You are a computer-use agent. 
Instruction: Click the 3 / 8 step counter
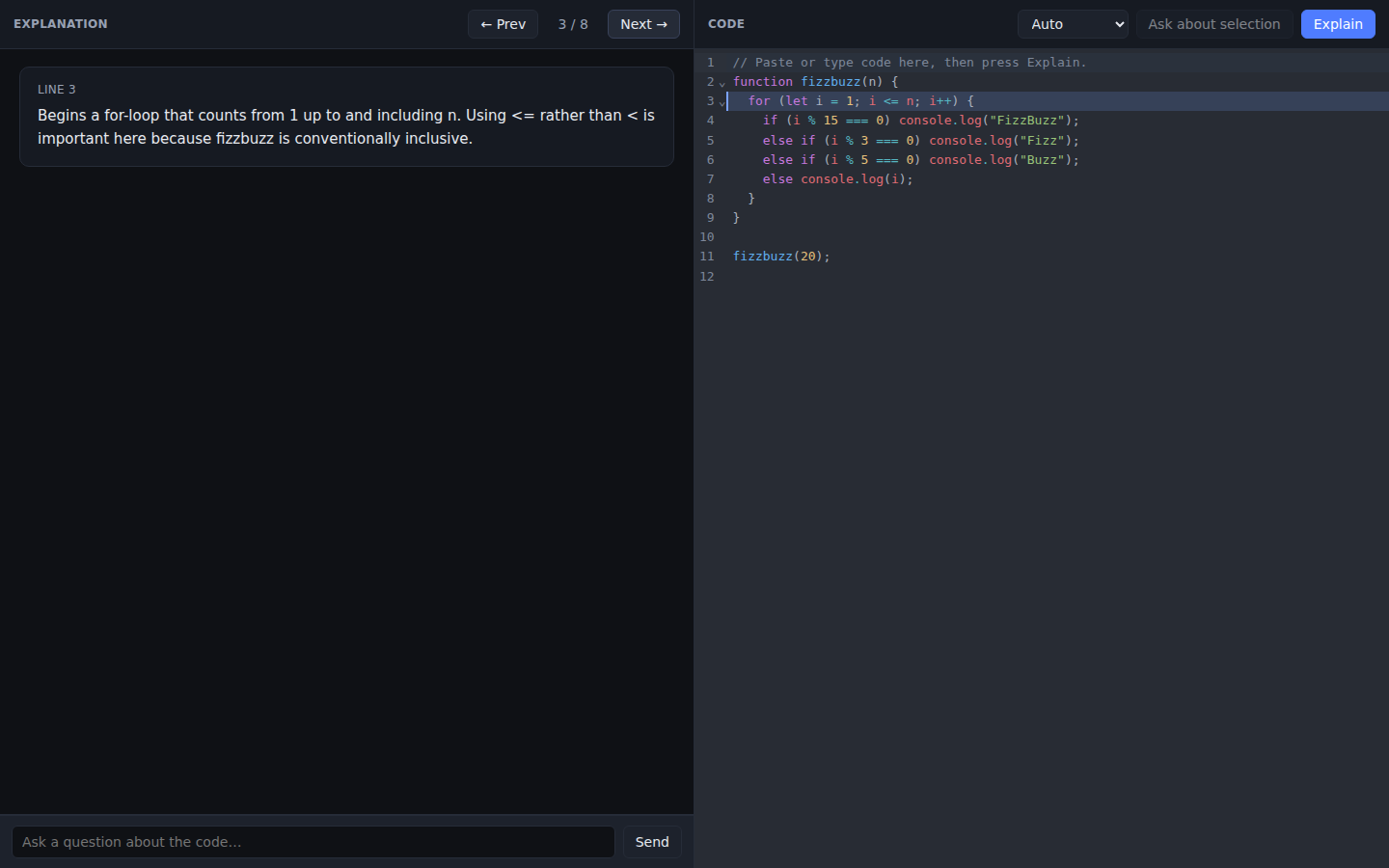pyautogui.click(x=573, y=24)
